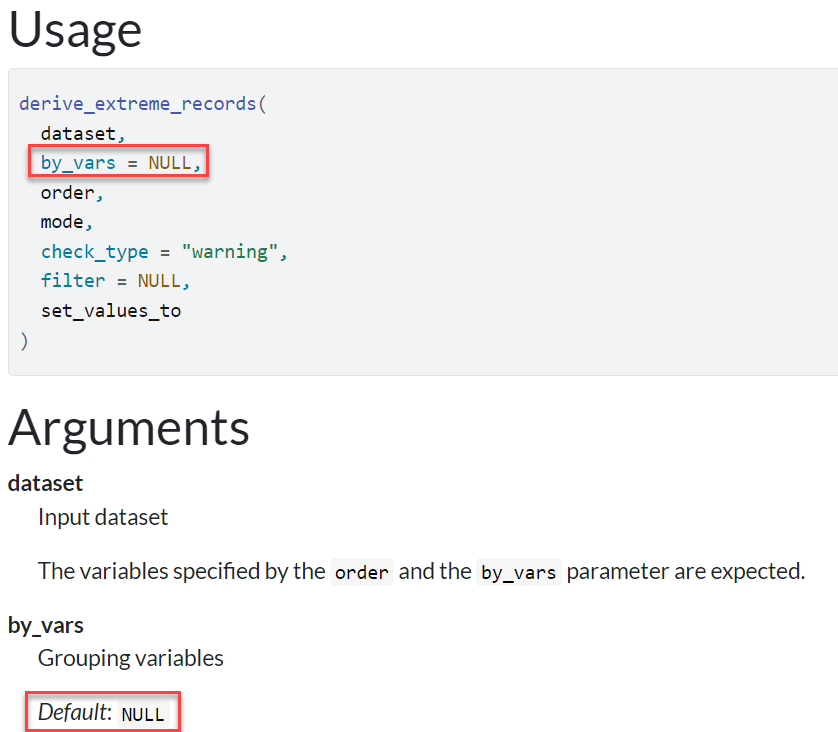Click the Usage heading
Screen dimensions: 838x732
[x=75, y=30]
